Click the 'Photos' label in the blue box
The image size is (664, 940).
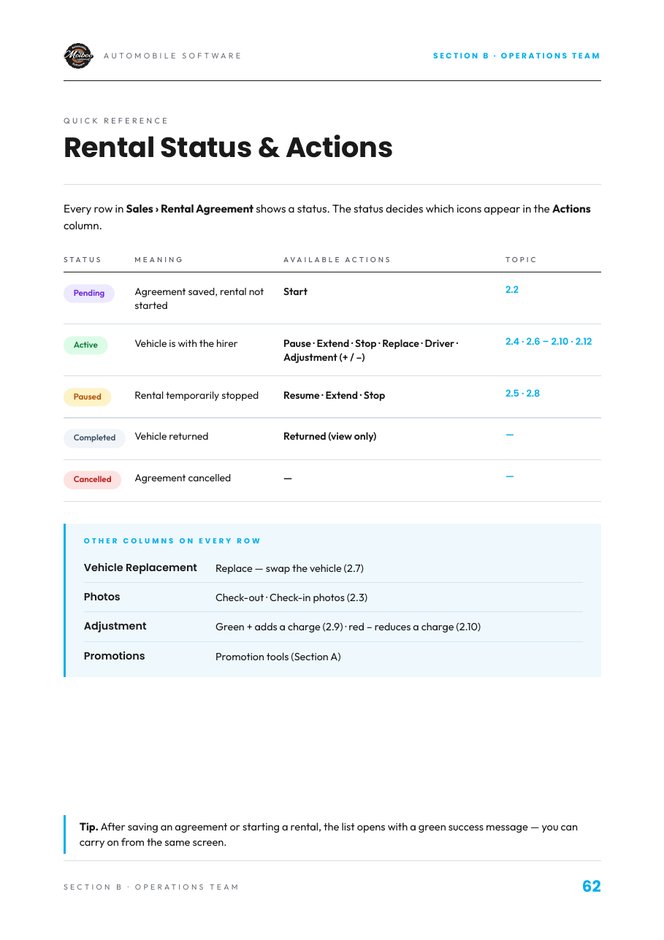(x=102, y=597)
